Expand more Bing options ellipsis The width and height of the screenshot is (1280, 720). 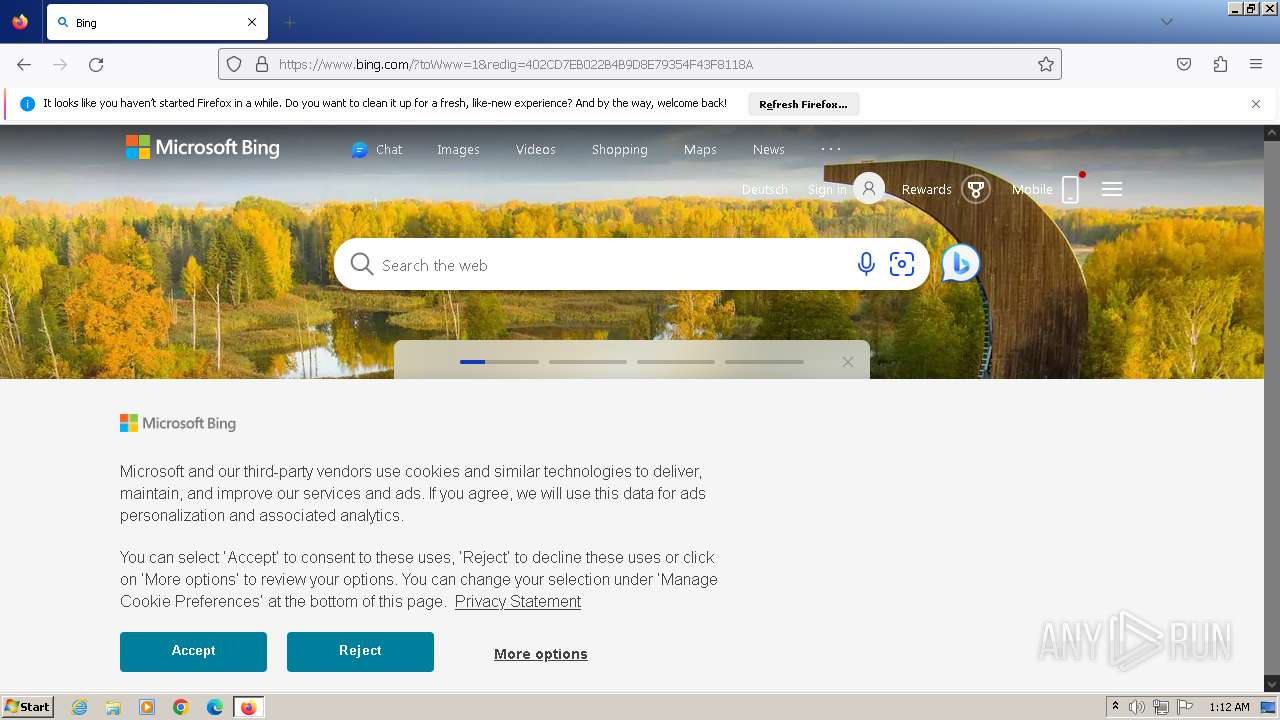831,149
